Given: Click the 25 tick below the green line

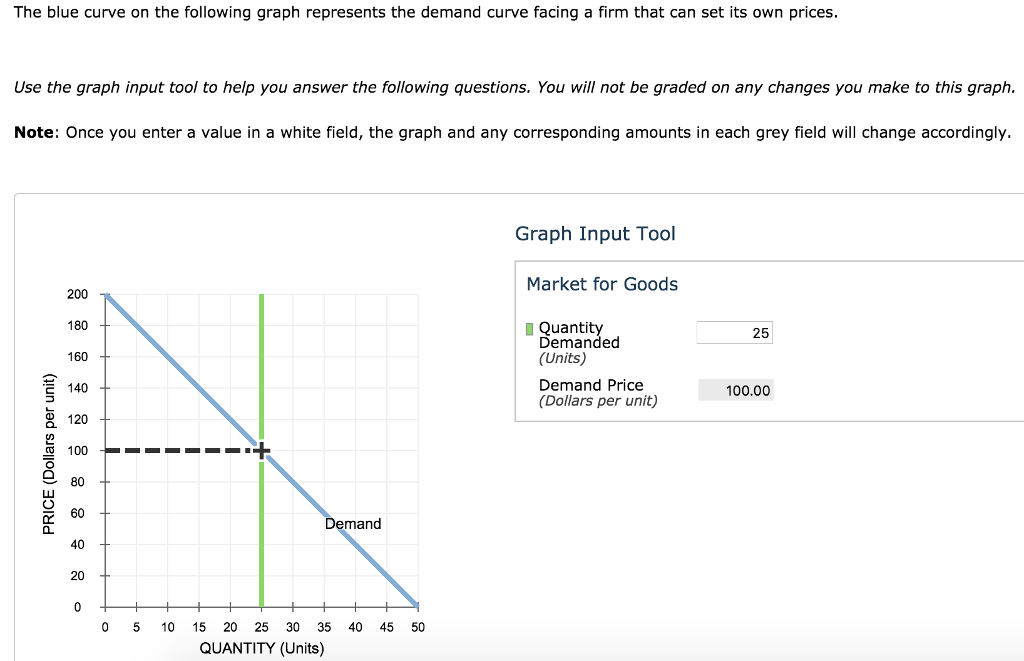Looking at the screenshot, I should point(260,626).
